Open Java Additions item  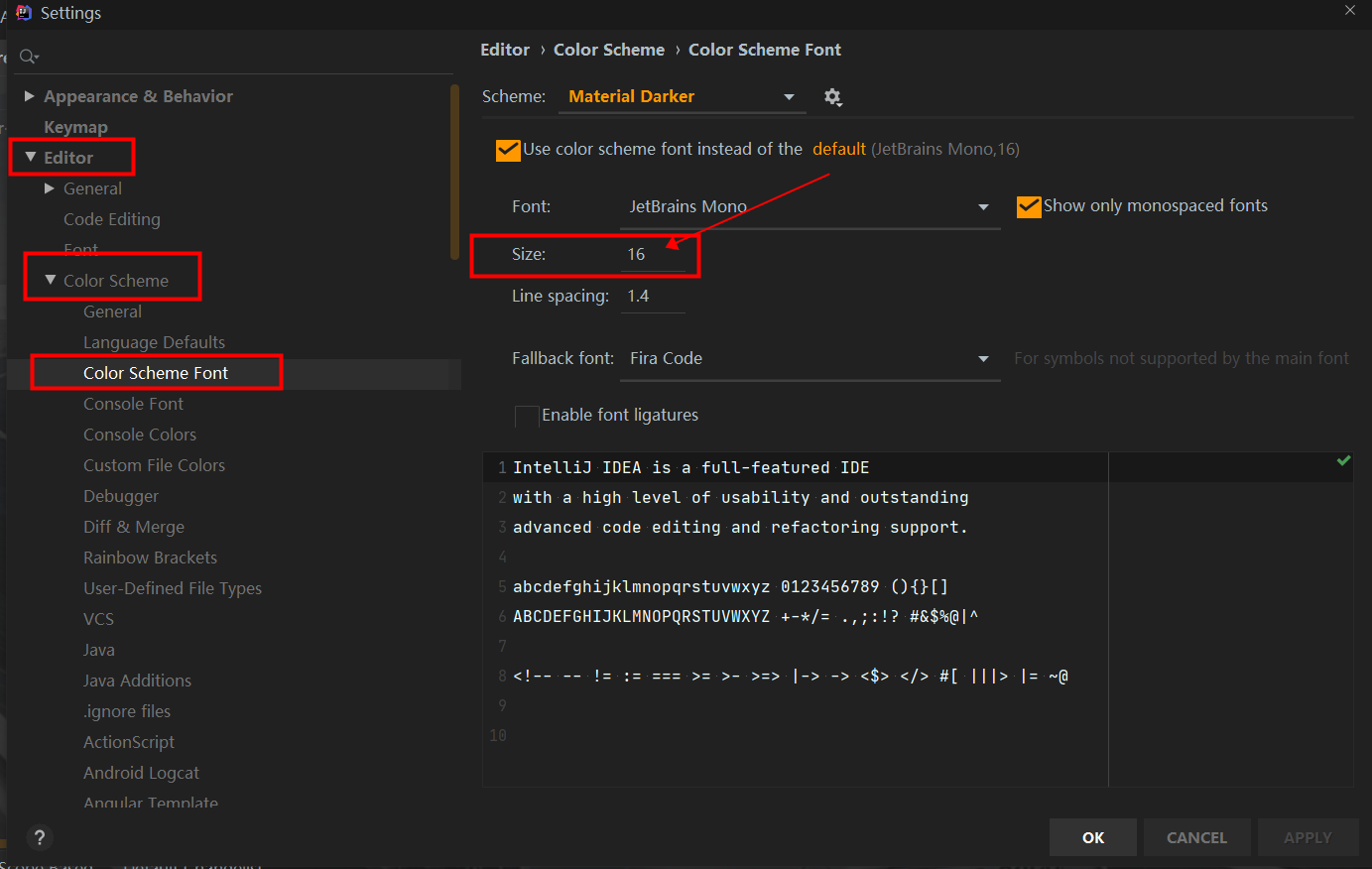(137, 681)
